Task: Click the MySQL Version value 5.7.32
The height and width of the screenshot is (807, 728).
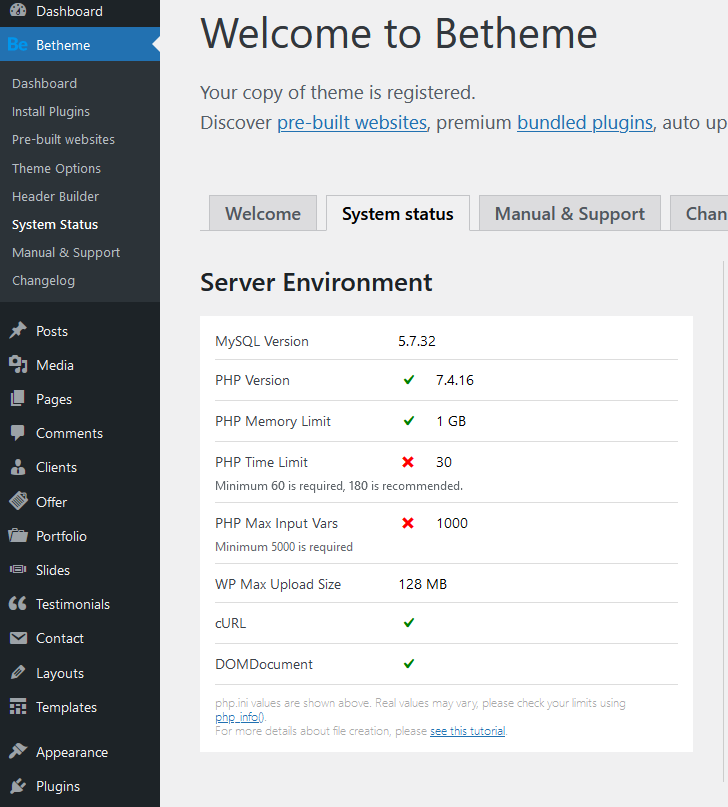Action: (417, 341)
